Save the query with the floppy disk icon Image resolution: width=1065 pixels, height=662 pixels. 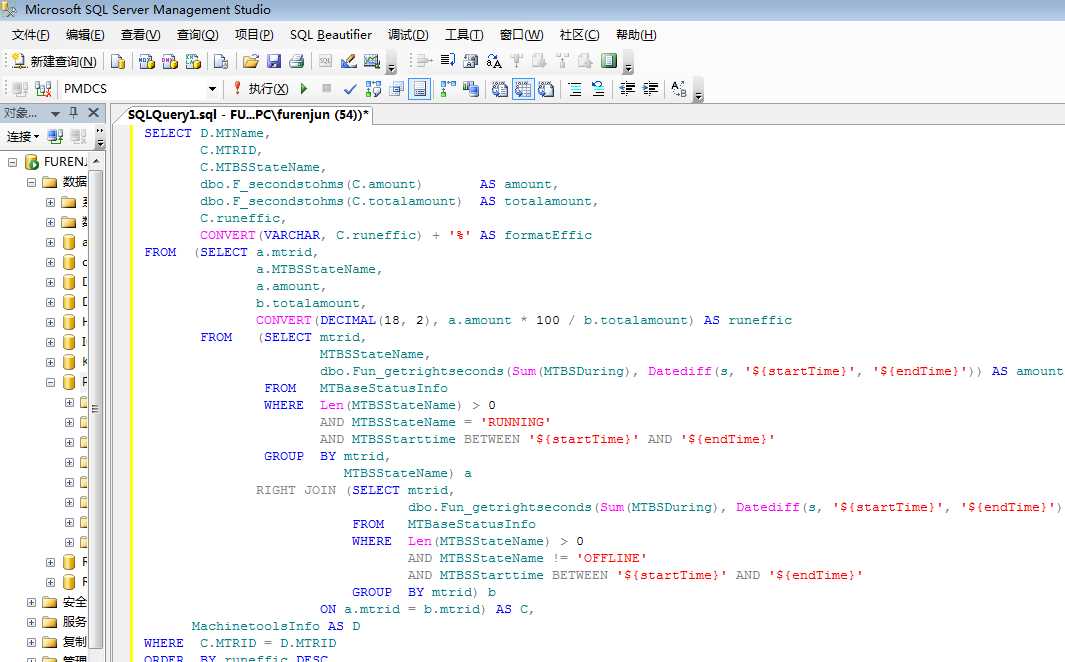tap(274, 62)
